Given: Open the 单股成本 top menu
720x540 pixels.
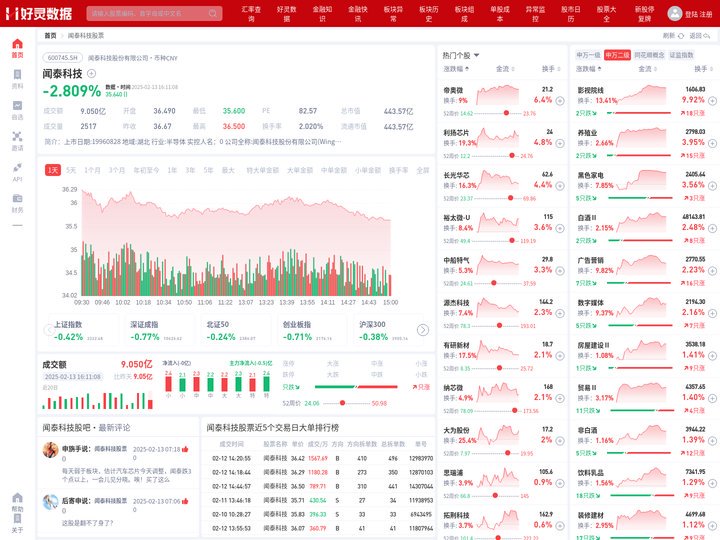Looking at the screenshot, I should click(x=500, y=14).
